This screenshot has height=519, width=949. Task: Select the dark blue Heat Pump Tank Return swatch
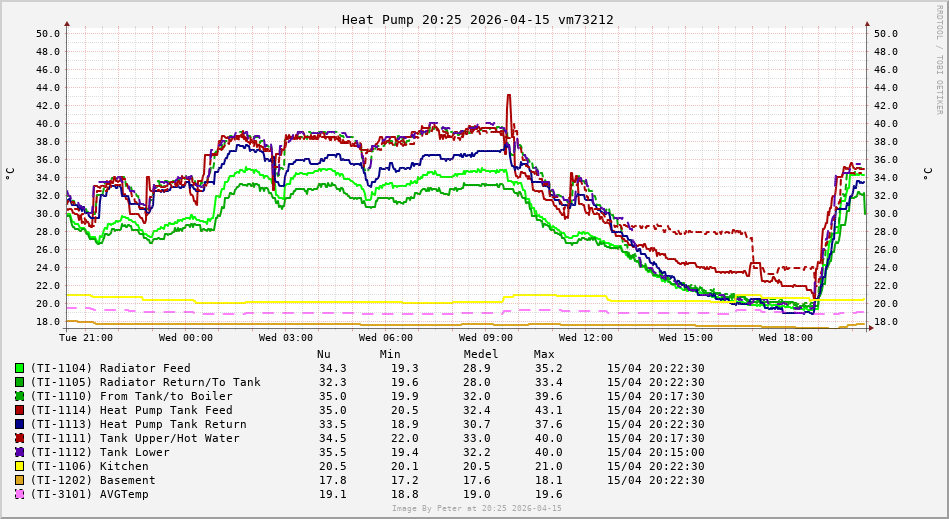coord(19,424)
